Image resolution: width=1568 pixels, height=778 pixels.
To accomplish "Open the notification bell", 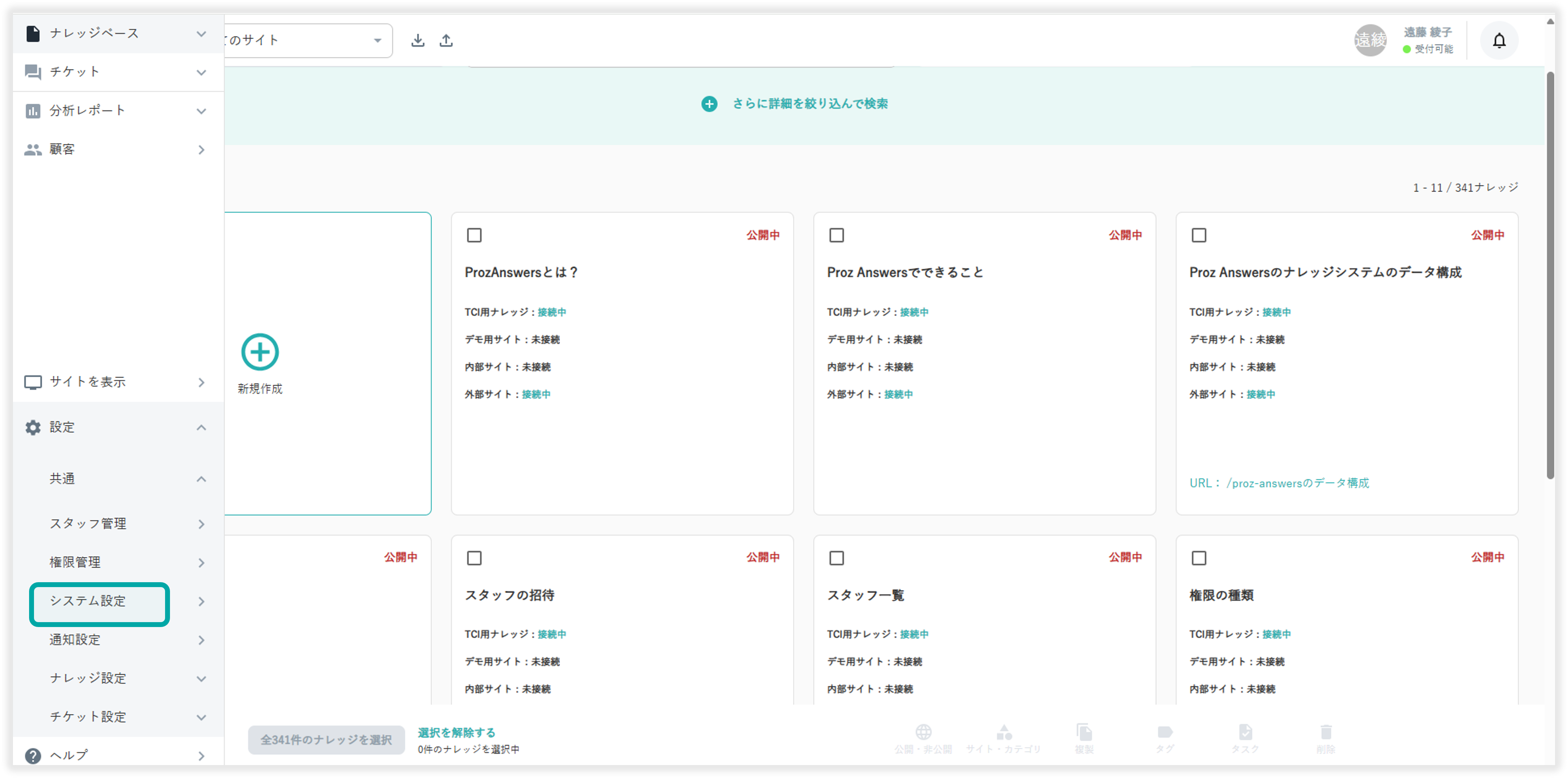I will (1499, 41).
